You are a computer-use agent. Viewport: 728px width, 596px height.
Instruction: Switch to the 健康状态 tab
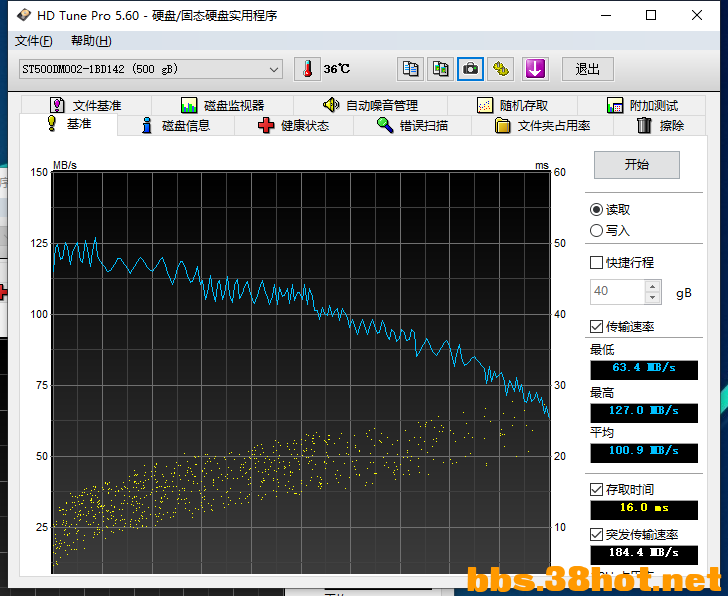(294, 126)
